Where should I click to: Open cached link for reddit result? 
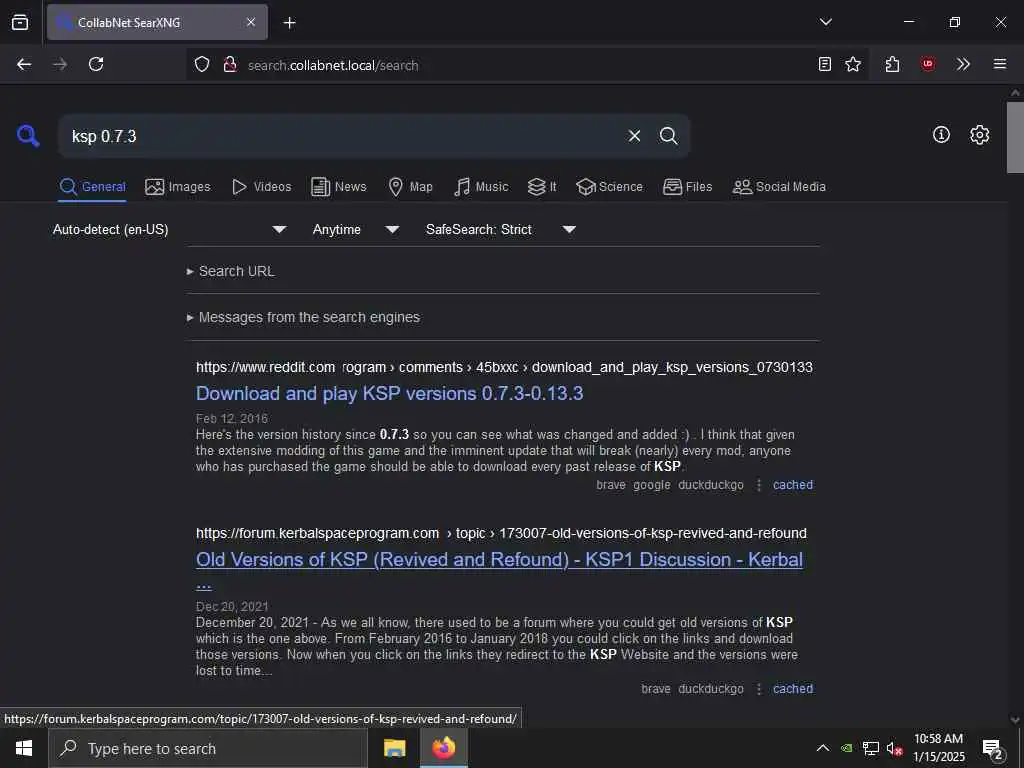point(793,485)
